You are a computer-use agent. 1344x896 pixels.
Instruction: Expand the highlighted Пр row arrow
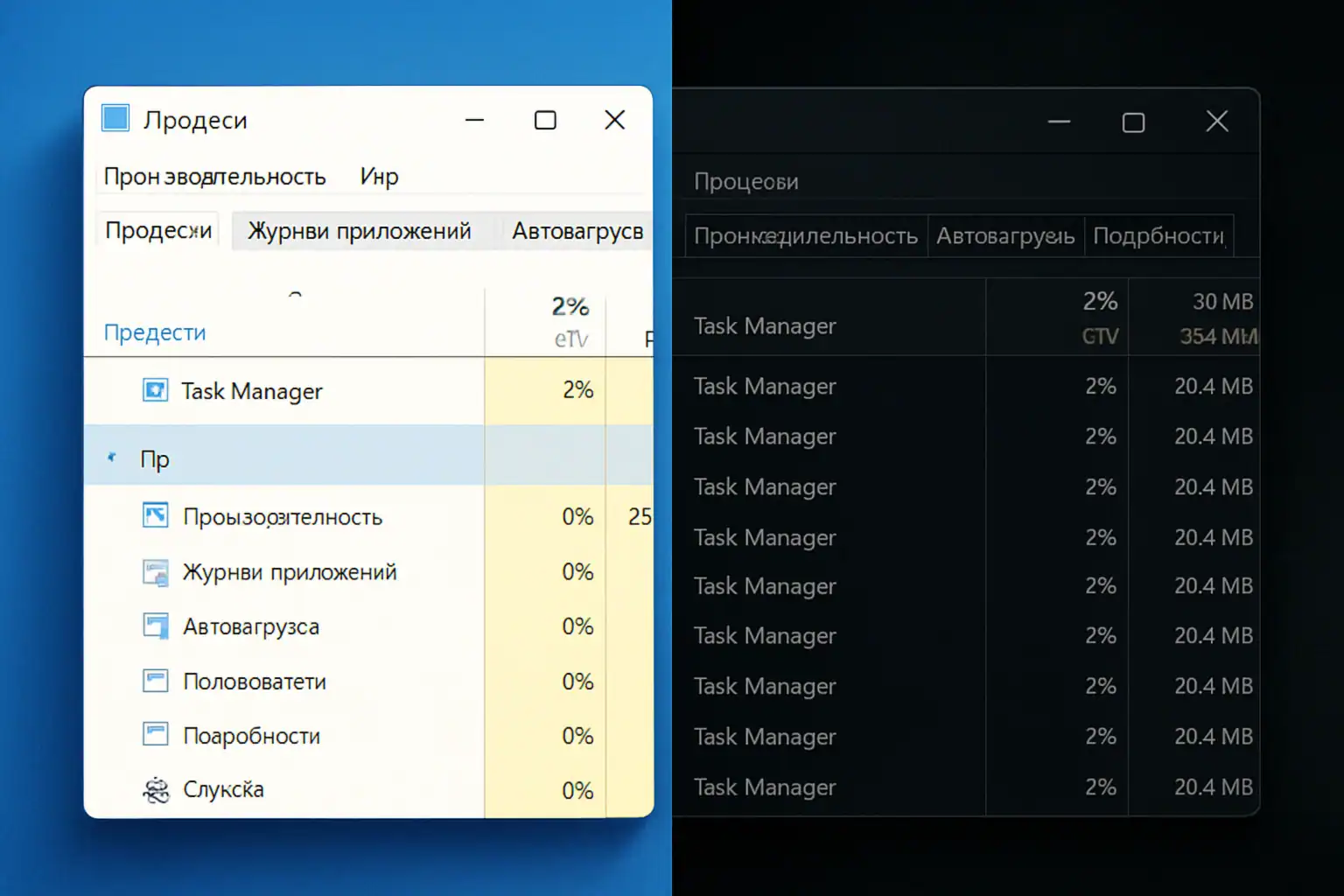pos(112,456)
